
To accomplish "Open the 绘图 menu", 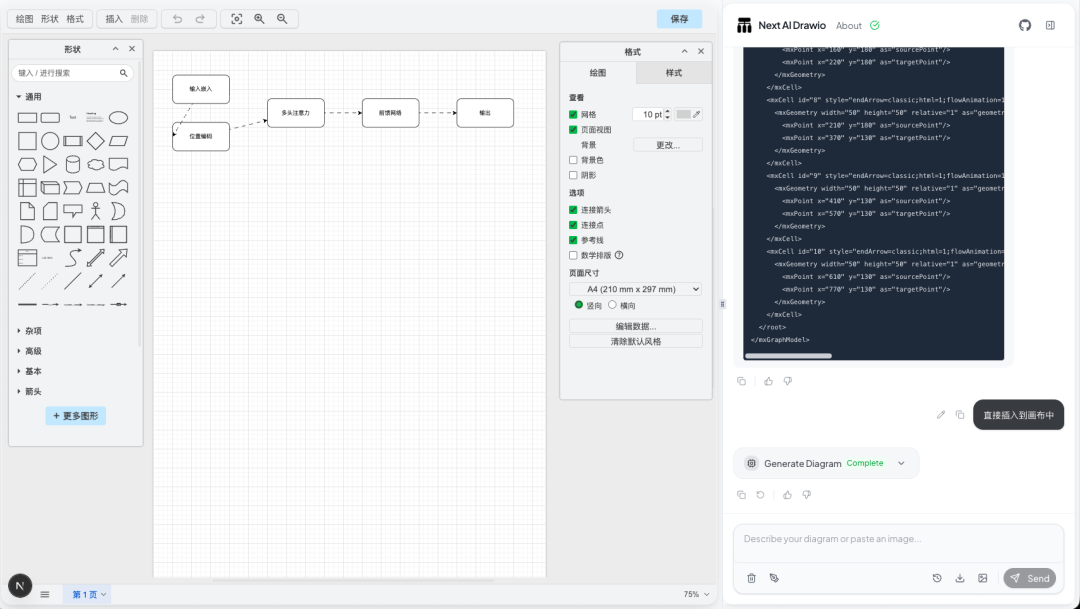I will (24, 19).
